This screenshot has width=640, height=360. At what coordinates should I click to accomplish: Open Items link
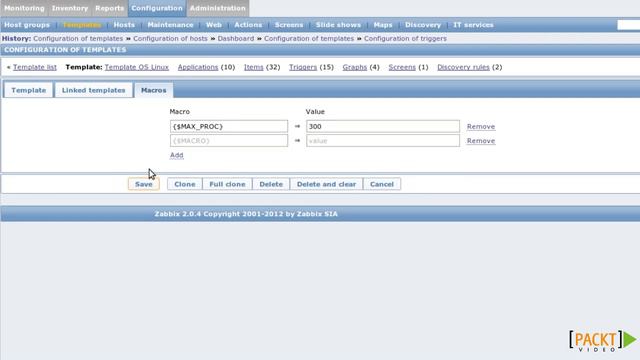pos(253,67)
